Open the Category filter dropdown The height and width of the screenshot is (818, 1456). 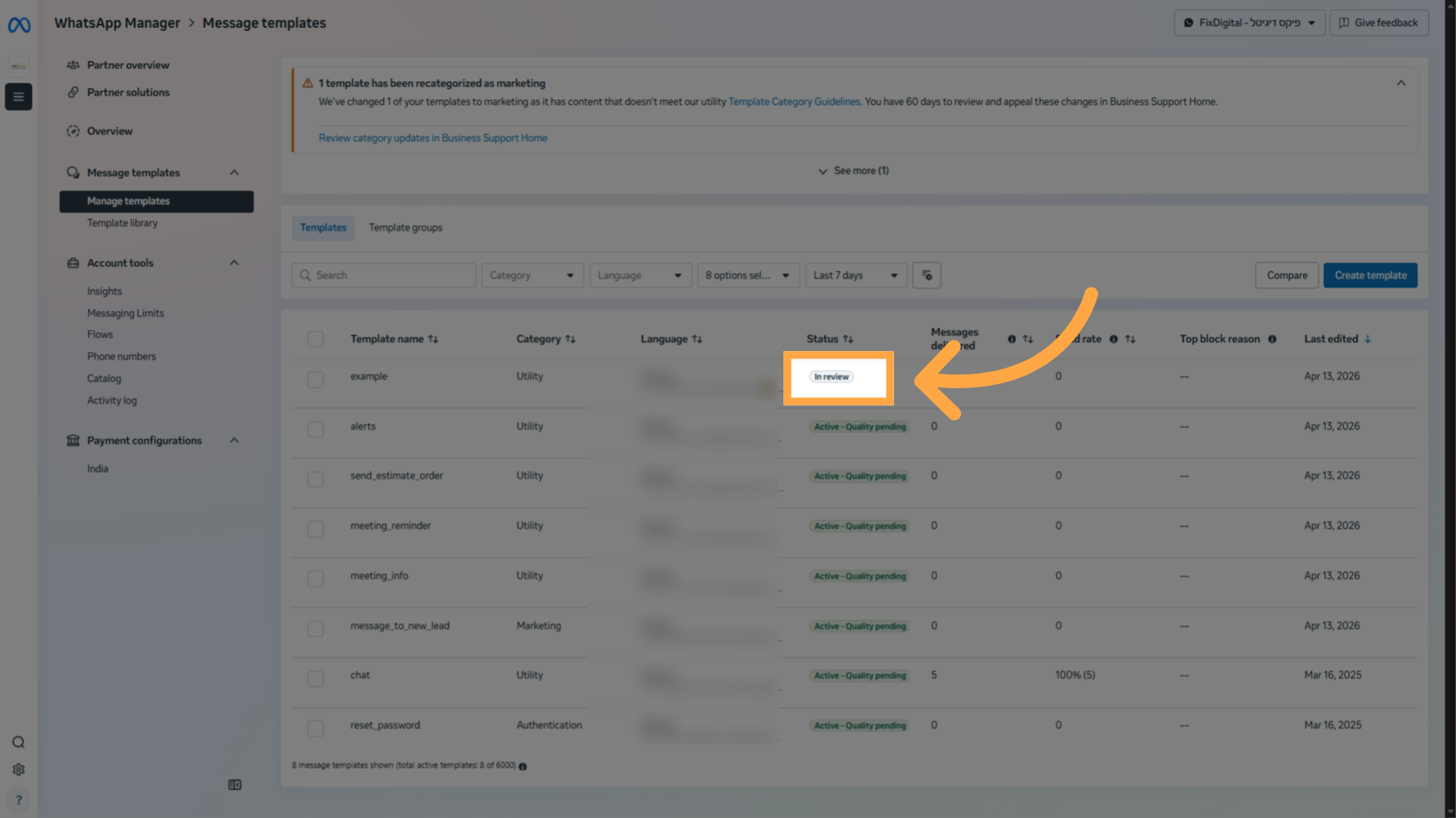[532, 275]
